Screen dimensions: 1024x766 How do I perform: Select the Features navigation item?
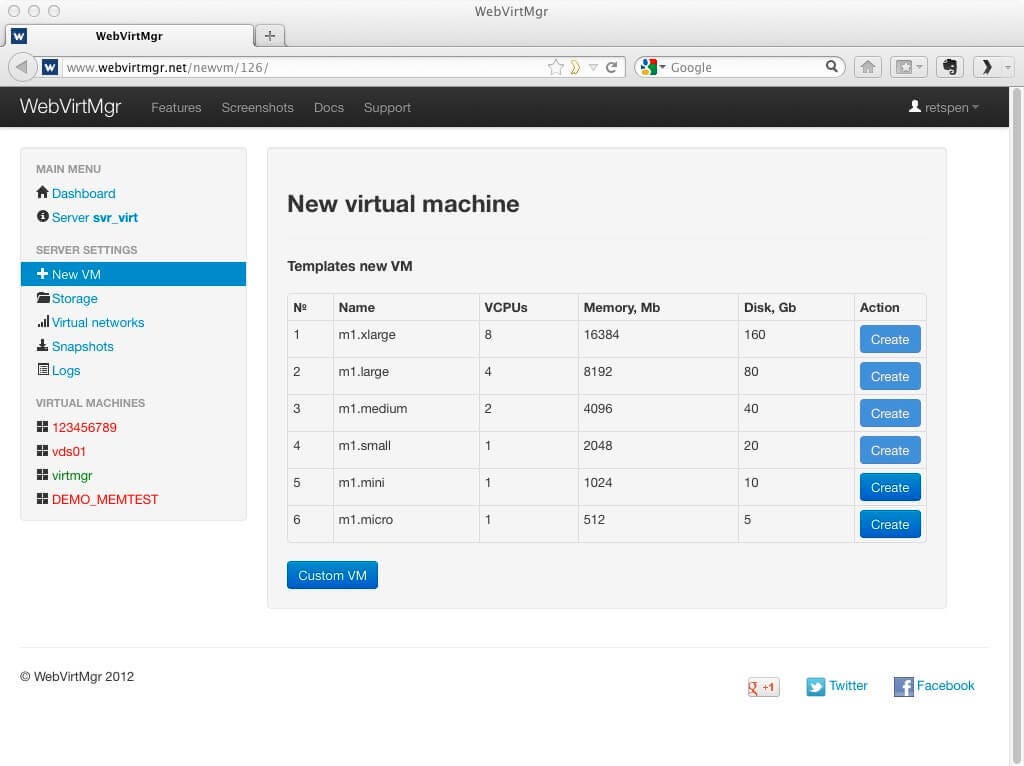point(176,107)
